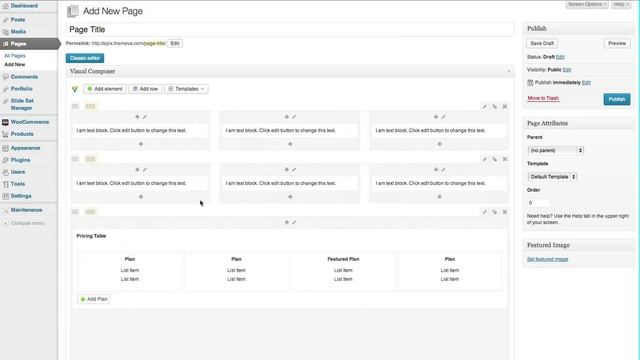
Task: Open the Pages menu item
Action: 18,44
